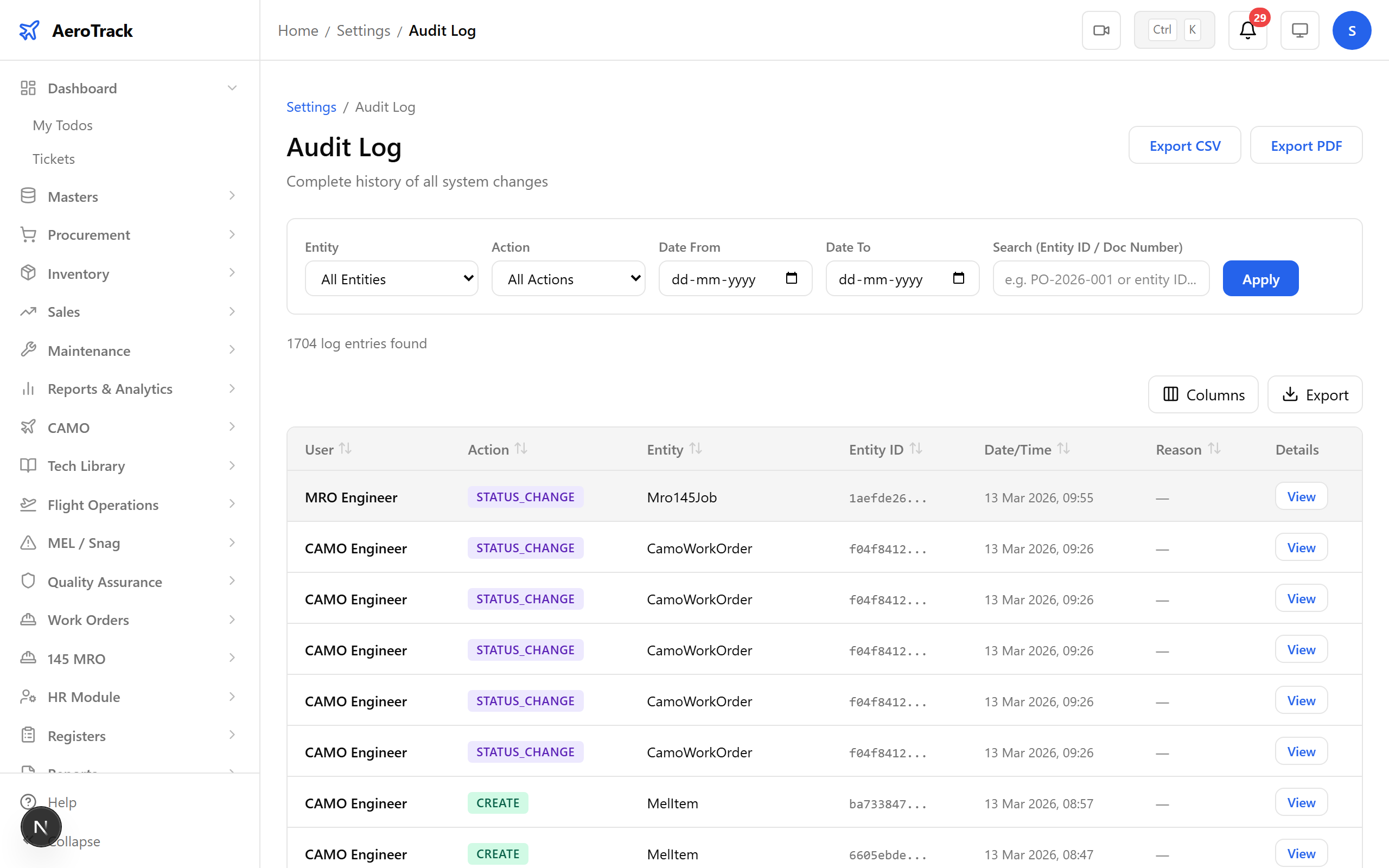This screenshot has height=868, width=1389.
Task: Click the video camera icon in top bar
Action: point(1101,30)
